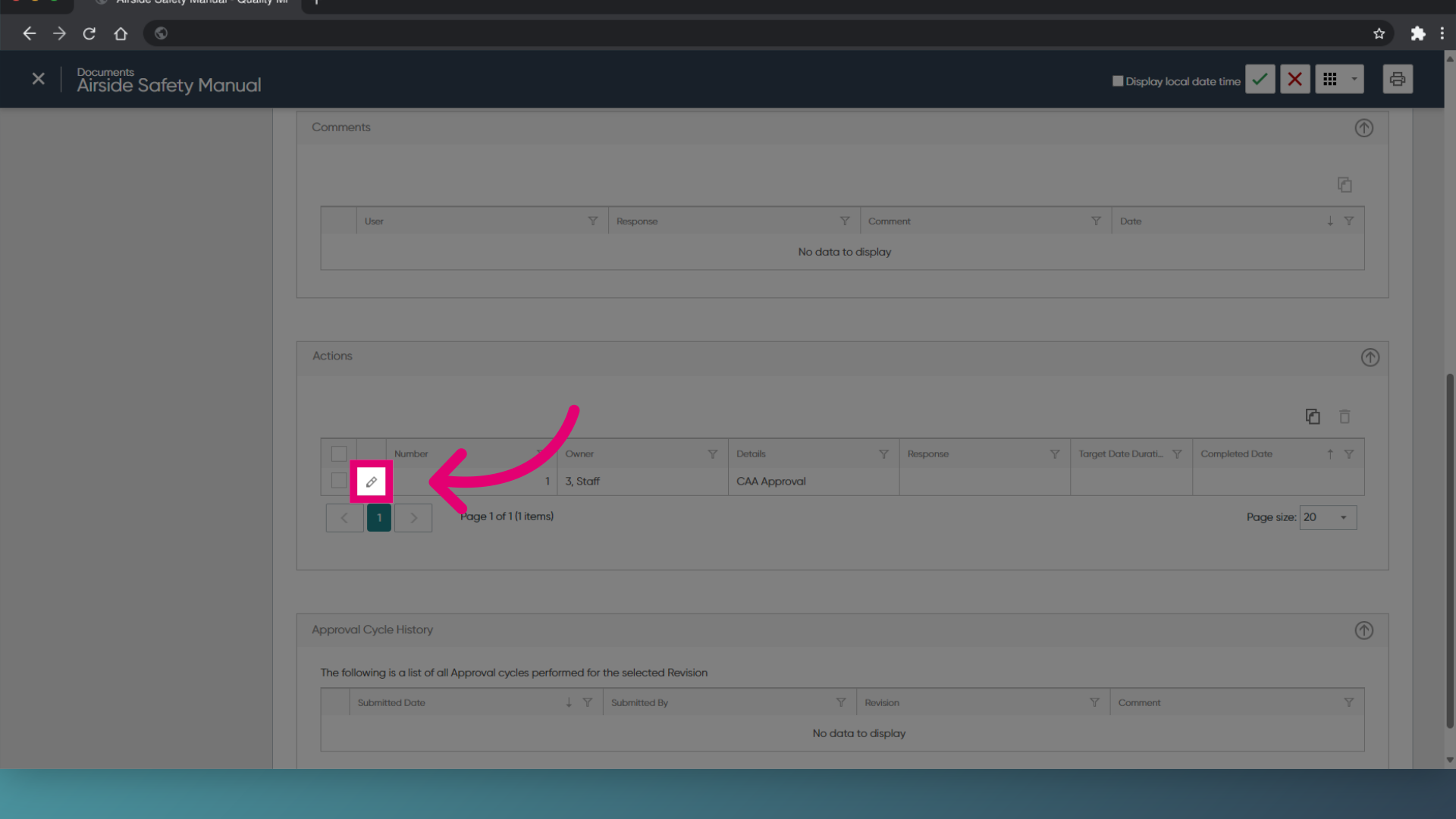1456x819 pixels.
Task: Filter the Comments Date column
Action: pos(1348,221)
